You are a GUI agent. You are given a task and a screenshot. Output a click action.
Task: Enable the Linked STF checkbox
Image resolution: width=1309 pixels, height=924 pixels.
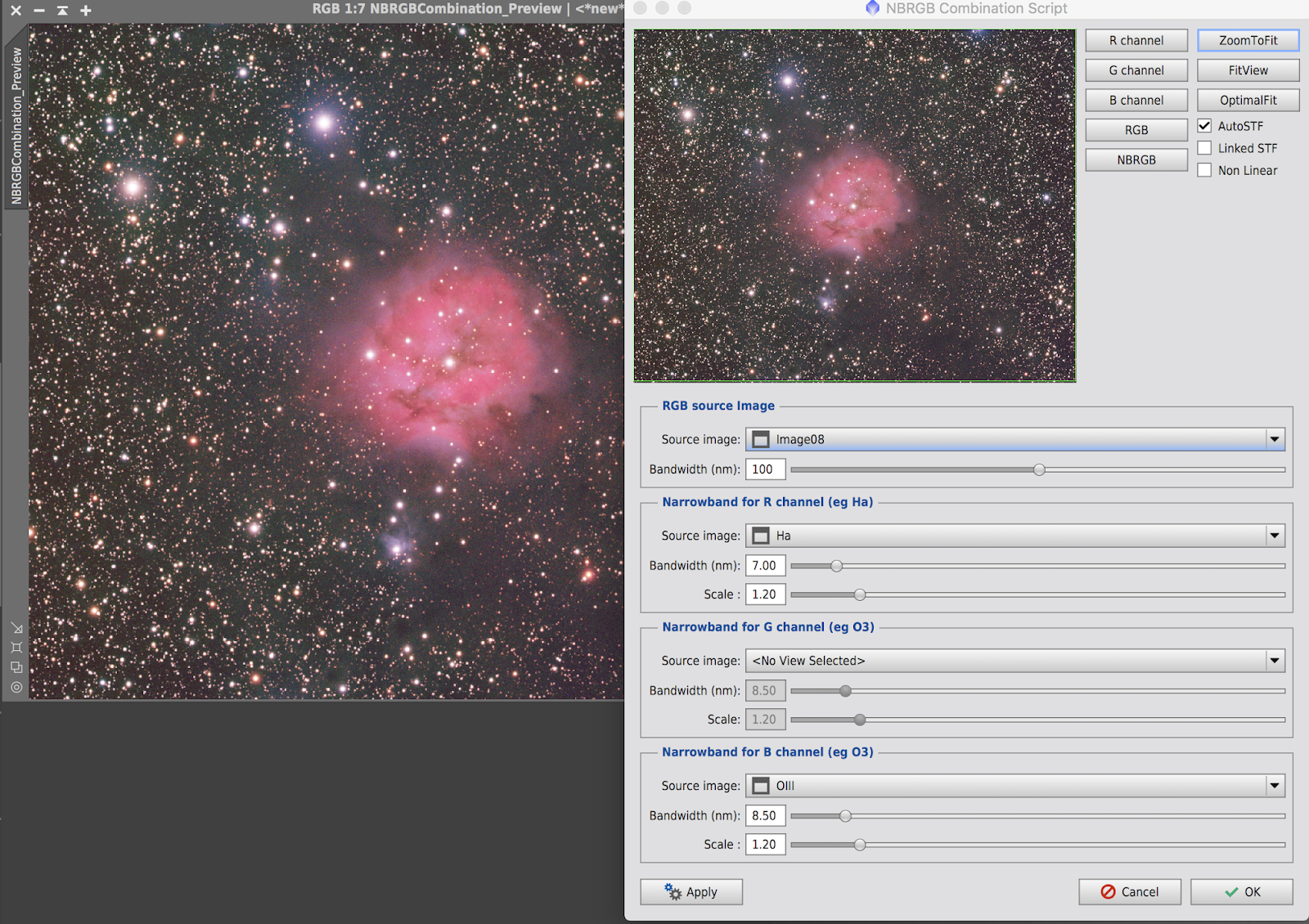point(1205,148)
